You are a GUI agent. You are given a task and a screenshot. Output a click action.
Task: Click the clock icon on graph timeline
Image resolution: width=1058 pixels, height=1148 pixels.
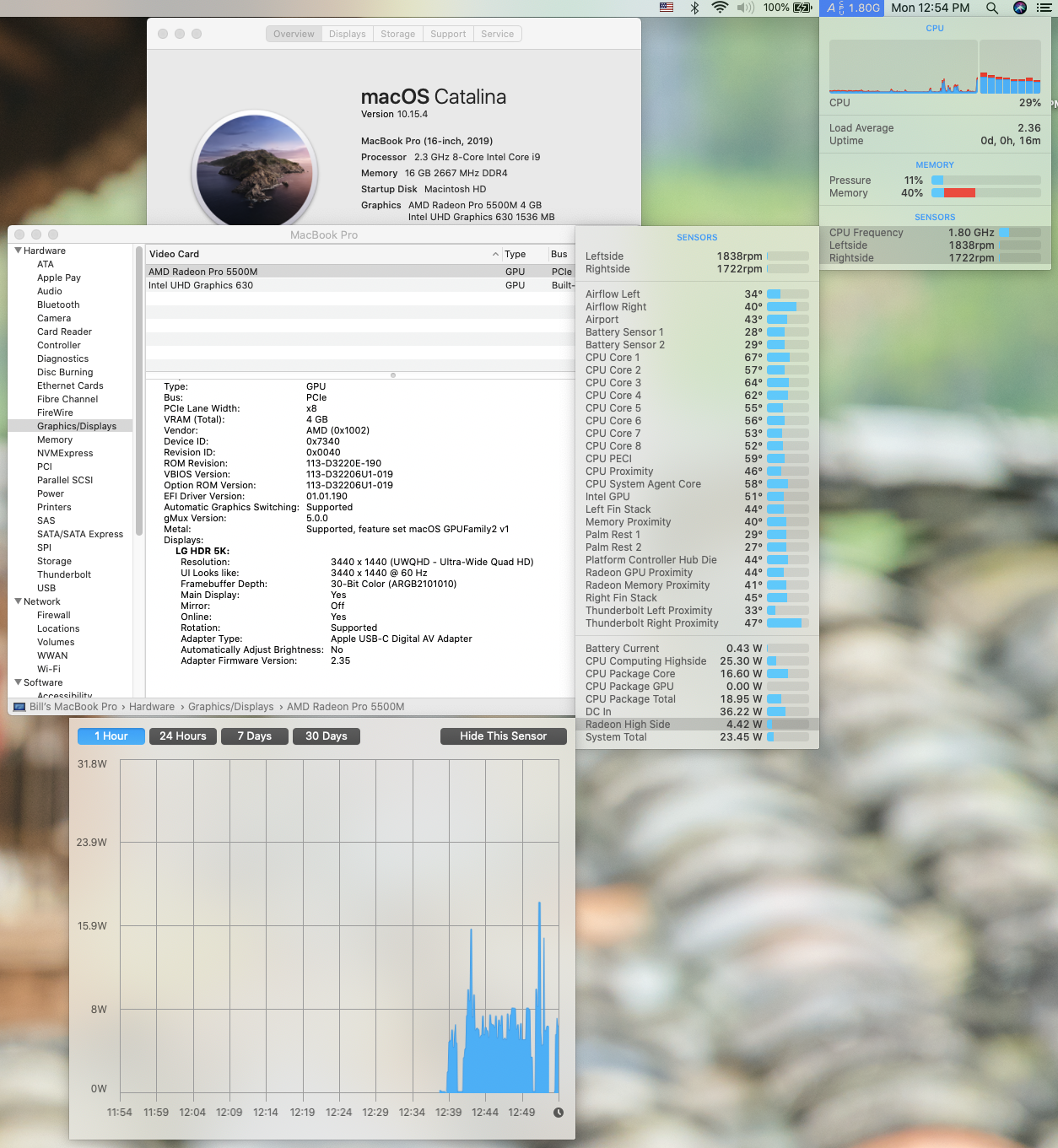pyautogui.click(x=558, y=1113)
